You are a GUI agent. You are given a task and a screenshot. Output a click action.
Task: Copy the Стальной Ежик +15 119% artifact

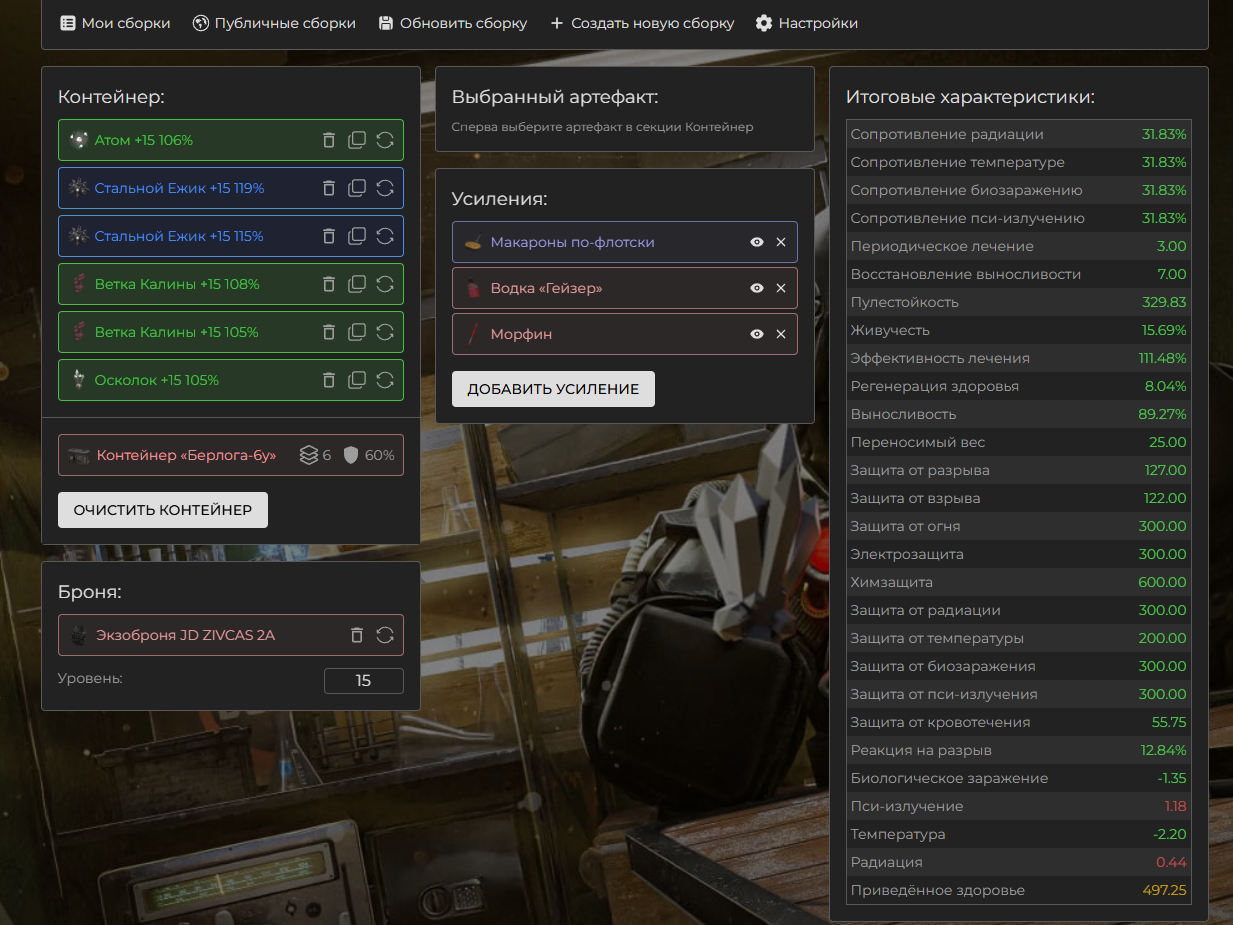pos(357,188)
